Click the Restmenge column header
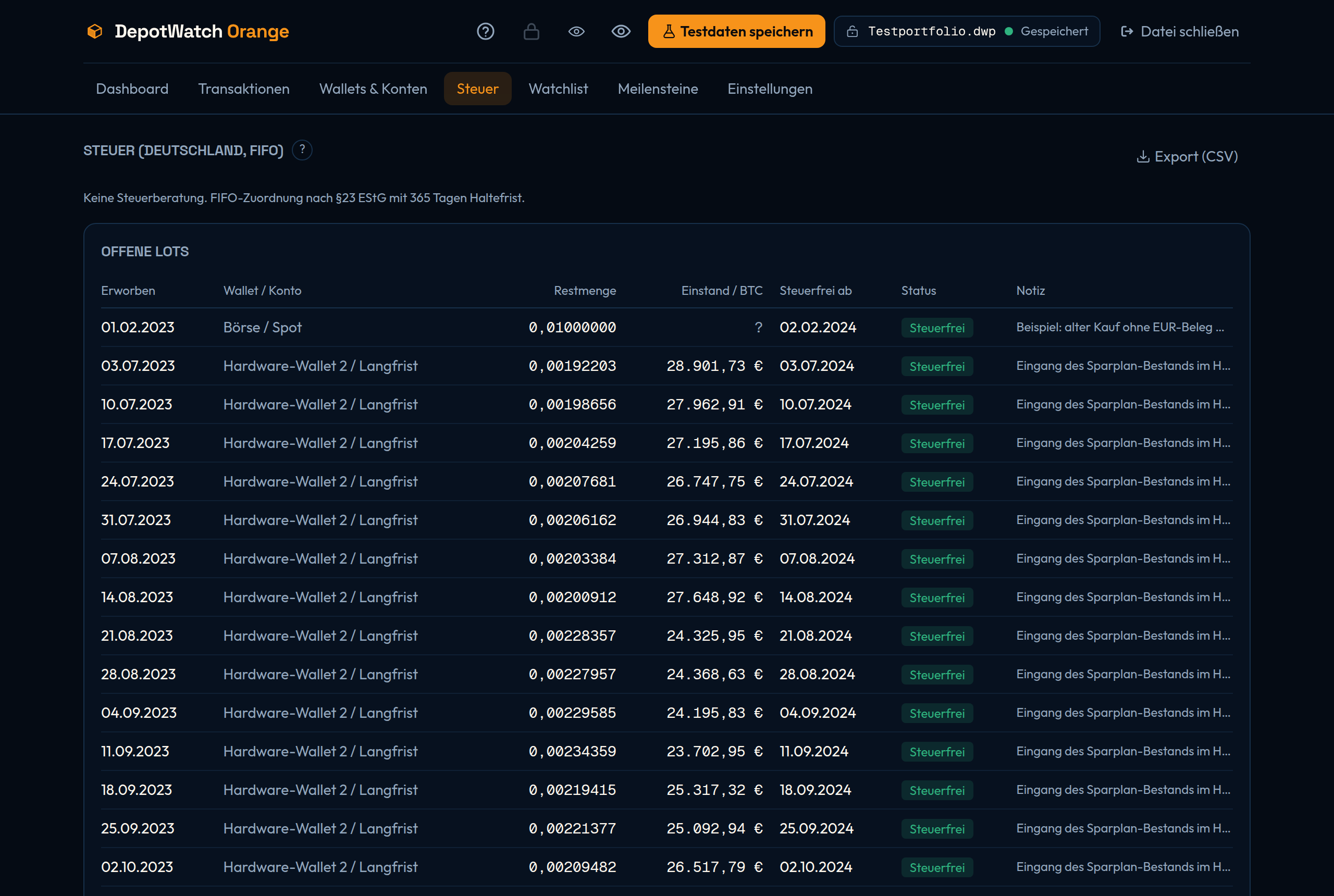This screenshot has height=896, width=1334. 585,291
